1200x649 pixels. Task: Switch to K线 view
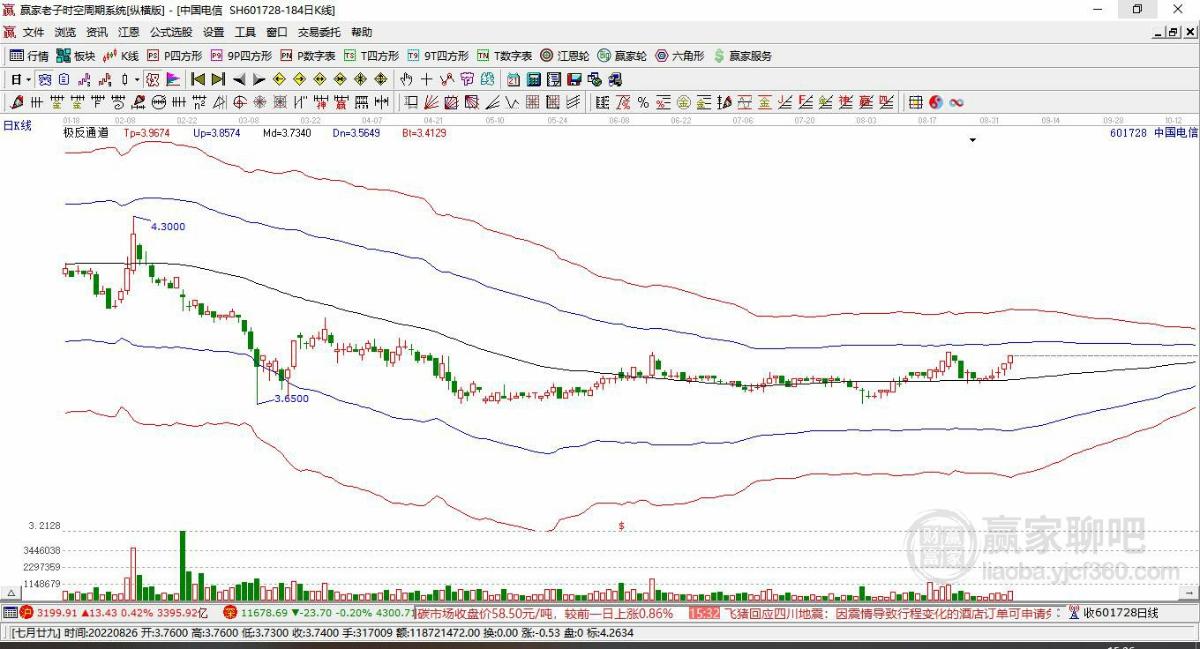tap(122, 56)
